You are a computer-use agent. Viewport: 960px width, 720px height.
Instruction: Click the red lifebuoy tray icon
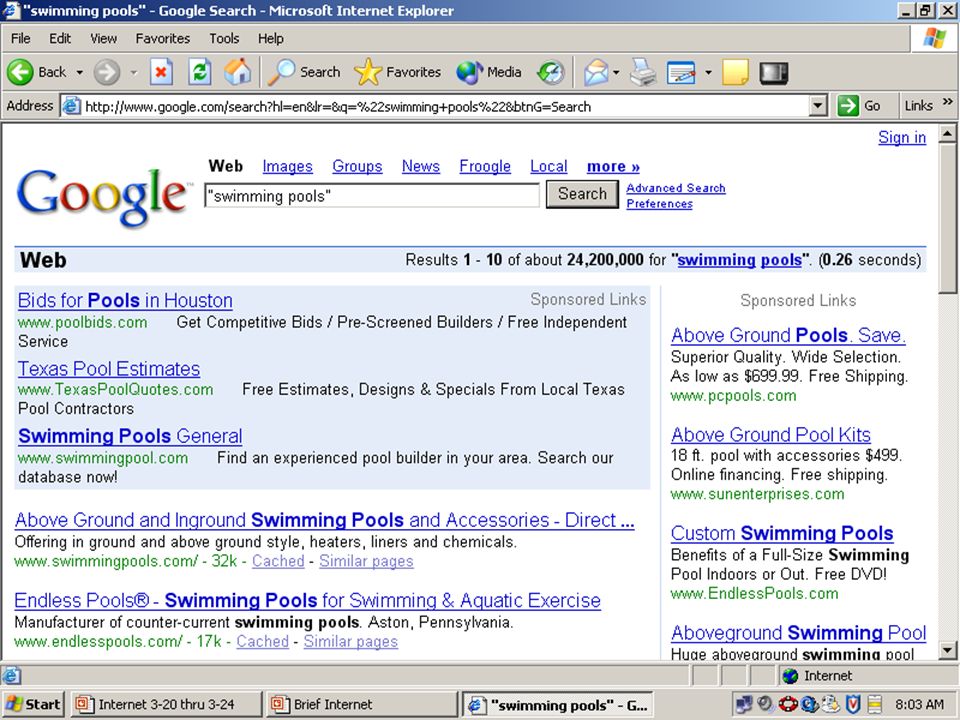pos(787,705)
